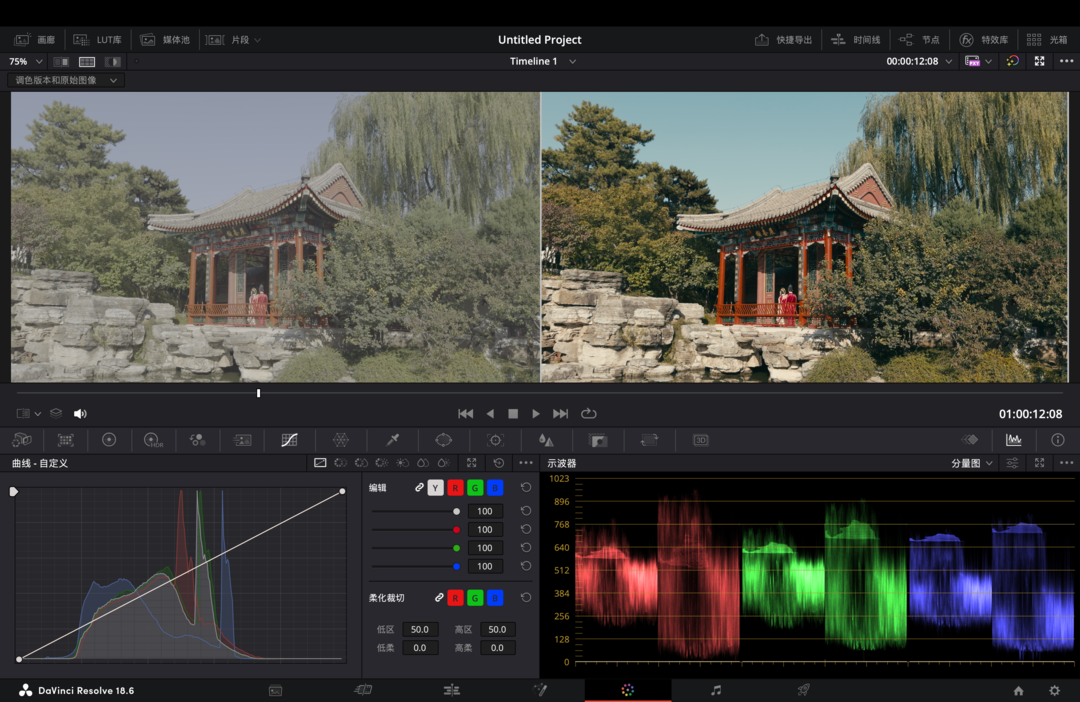Open the Color Warper palette

(x=340, y=440)
